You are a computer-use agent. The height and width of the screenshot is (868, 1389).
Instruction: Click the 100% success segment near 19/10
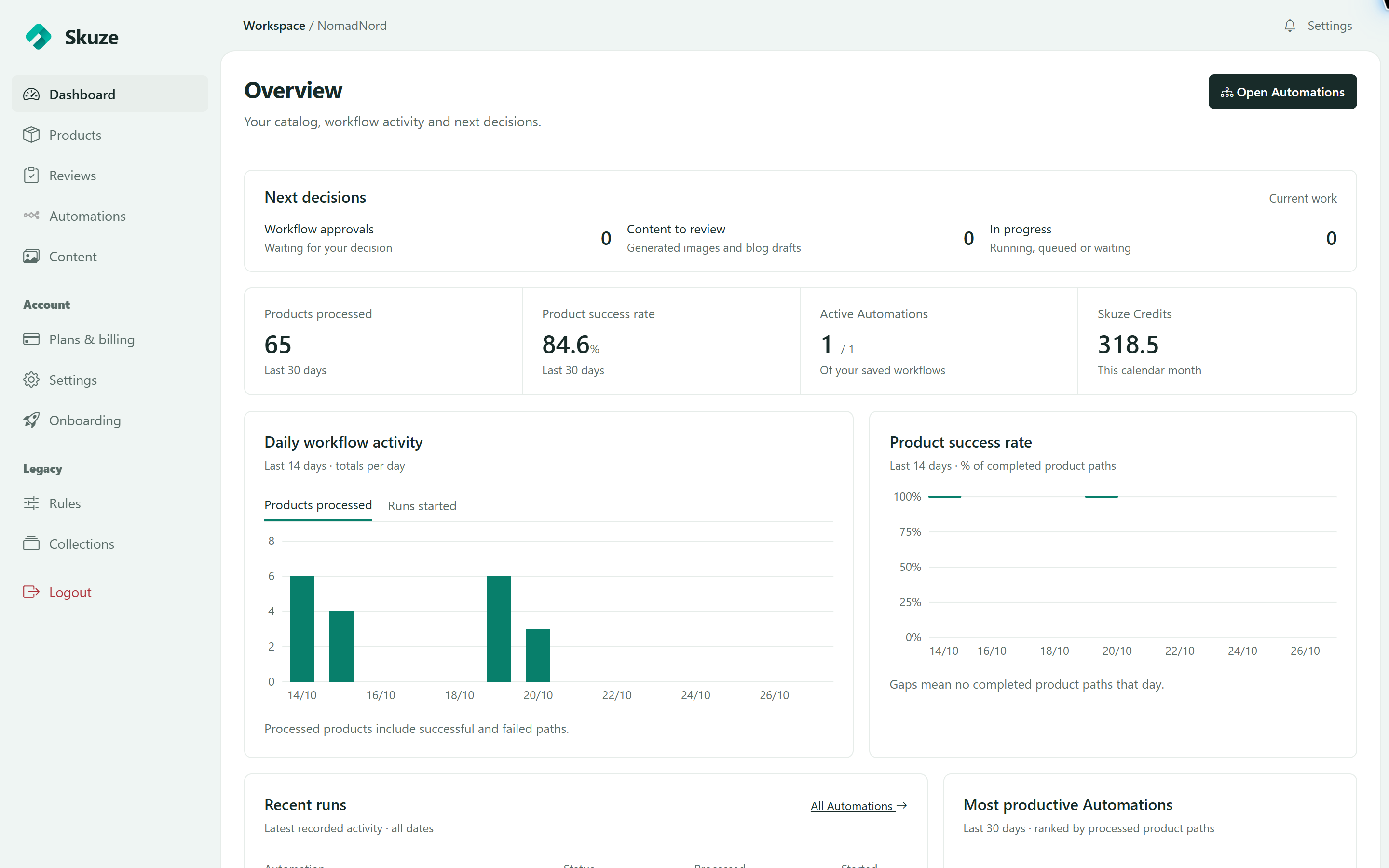(1101, 496)
